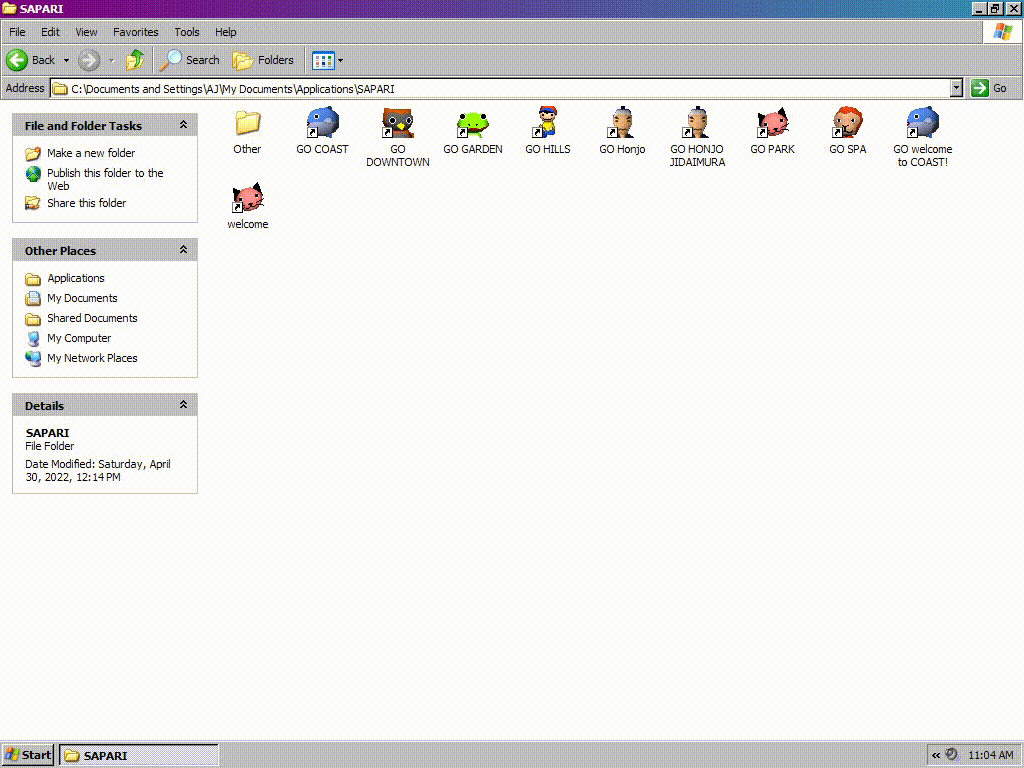The width and height of the screenshot is (1024, 768).
Task: Click the SAPARI taskbar button
Action: click(138, 756)
